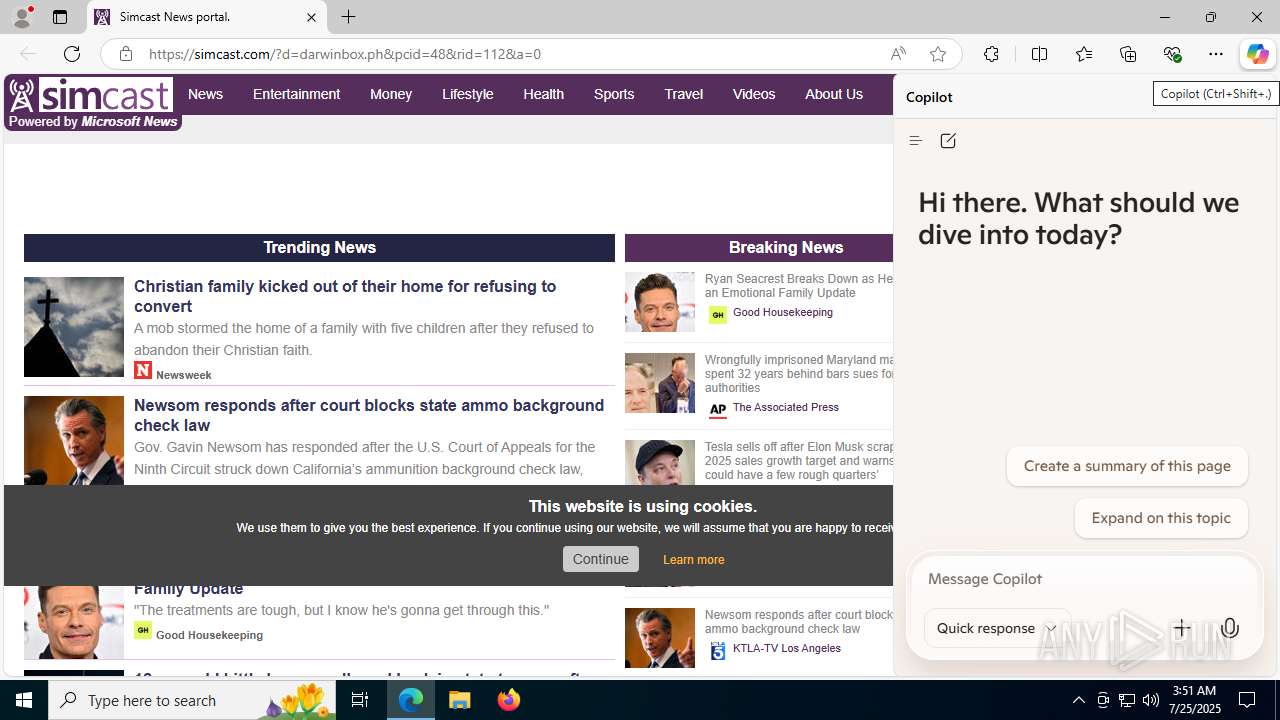Image resolution: width=1280 pixels, height=720 pixels.
Task: Open the Windows Start menu
Action: (x=24, y=700)
